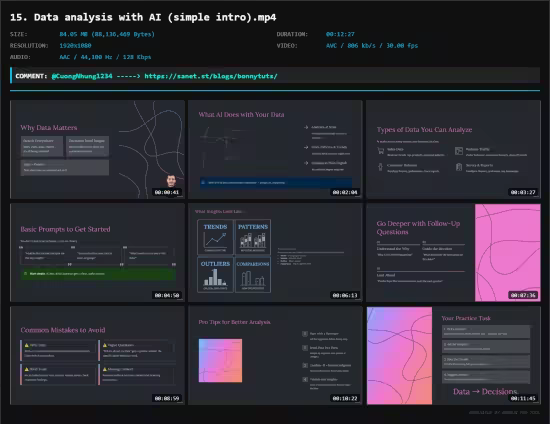The width and height of the screenshot is (550, 424).
Task: Select the thumbnail with Trends and Patterns boxes
Action: (x=275, y=253)
